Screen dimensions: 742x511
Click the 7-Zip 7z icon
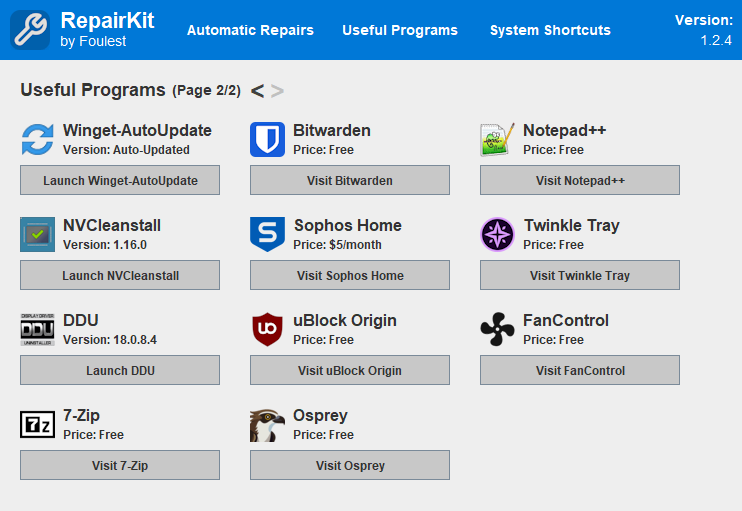point(37,424)
